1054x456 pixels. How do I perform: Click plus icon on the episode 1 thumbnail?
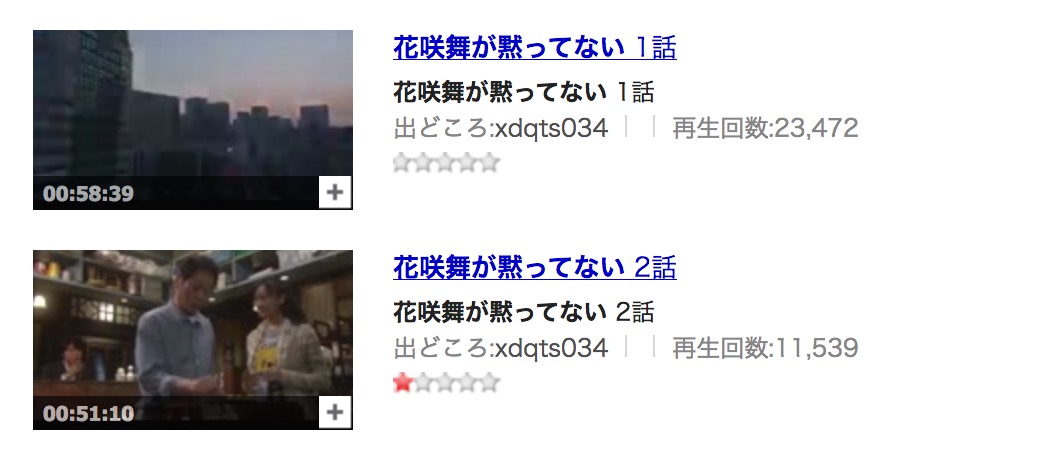point(335,193)
